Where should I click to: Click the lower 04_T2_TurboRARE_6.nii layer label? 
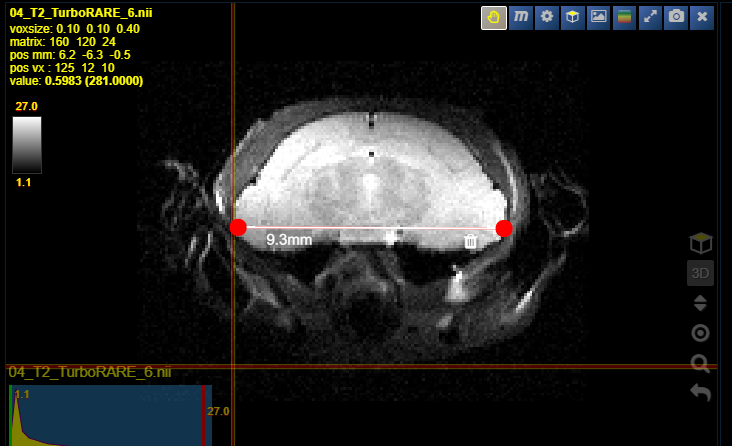tap(90, 372)
